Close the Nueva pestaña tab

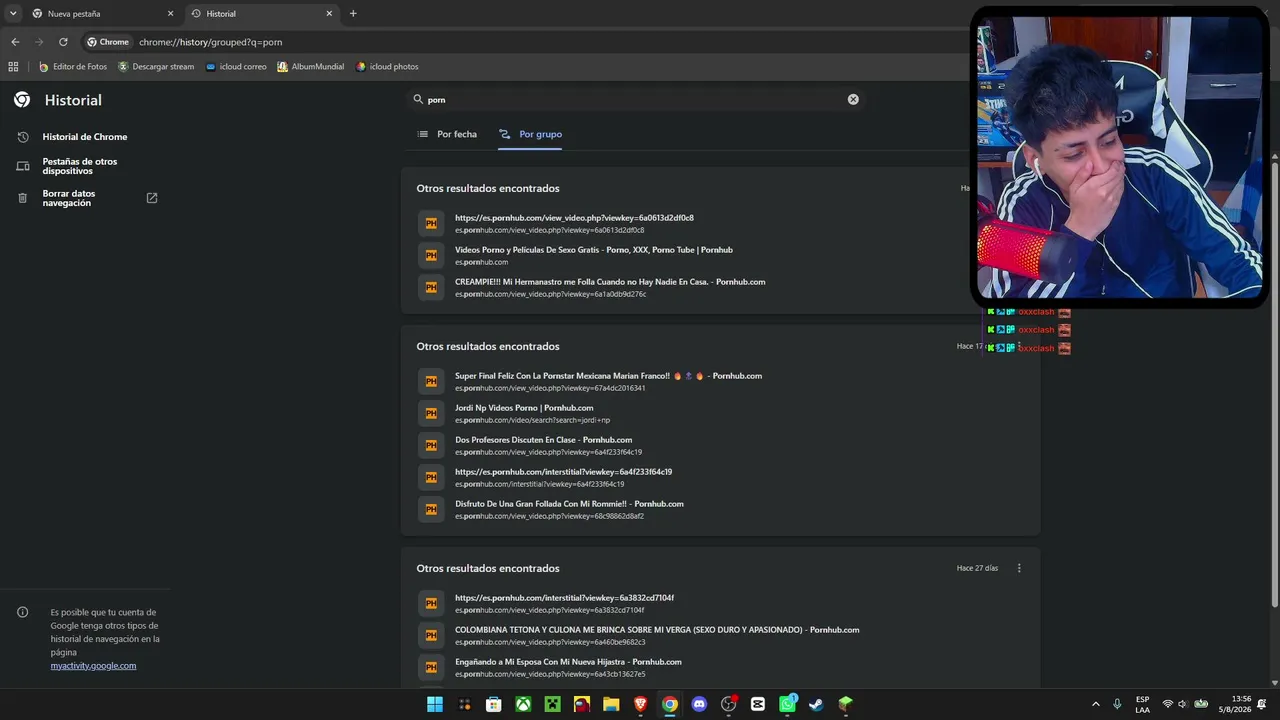(170, 14)
